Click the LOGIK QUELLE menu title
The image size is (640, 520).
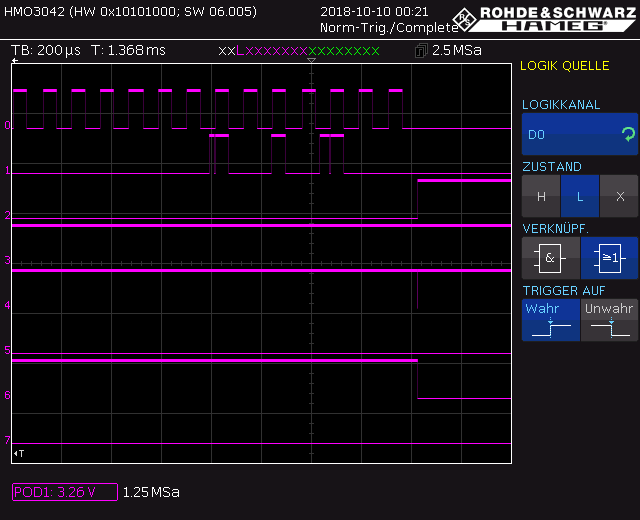564,66
